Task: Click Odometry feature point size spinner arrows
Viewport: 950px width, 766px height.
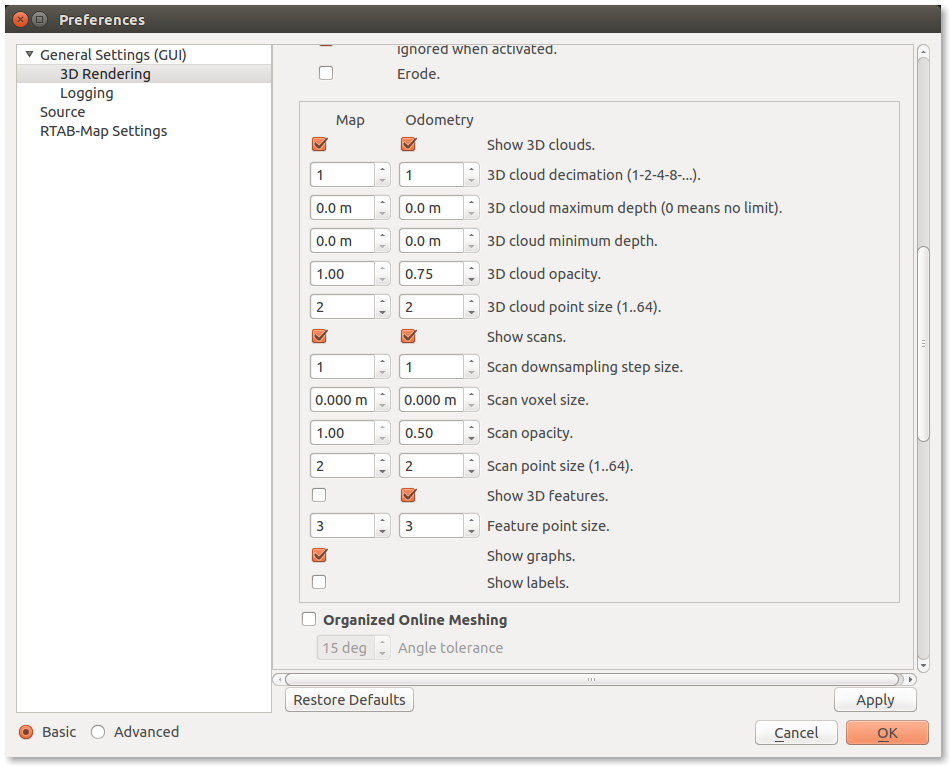Action: point(470,526)
